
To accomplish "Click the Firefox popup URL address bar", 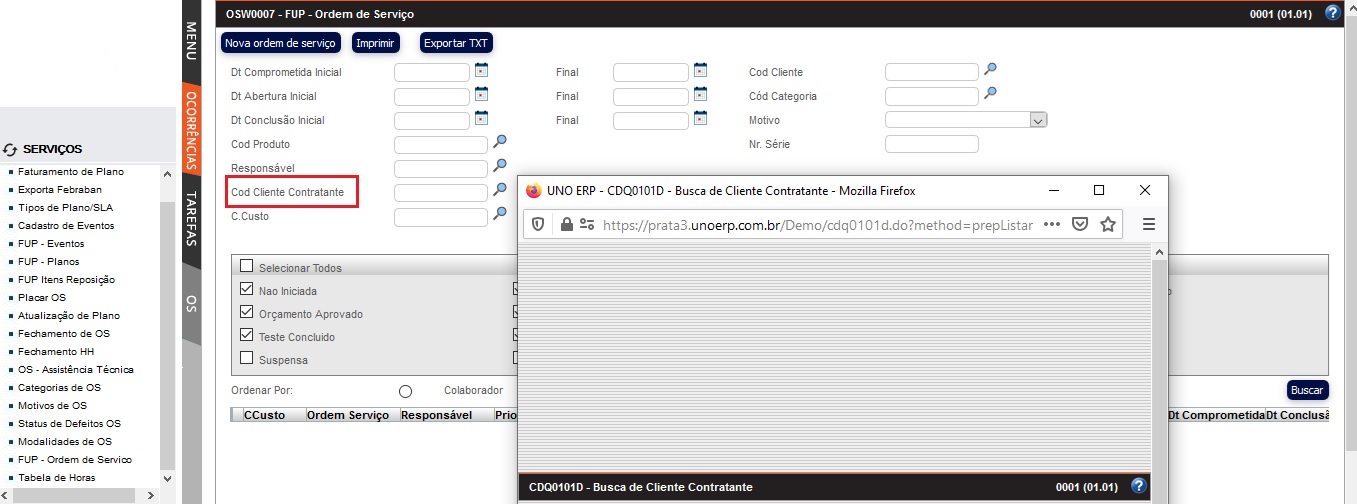I will (816, 225).
